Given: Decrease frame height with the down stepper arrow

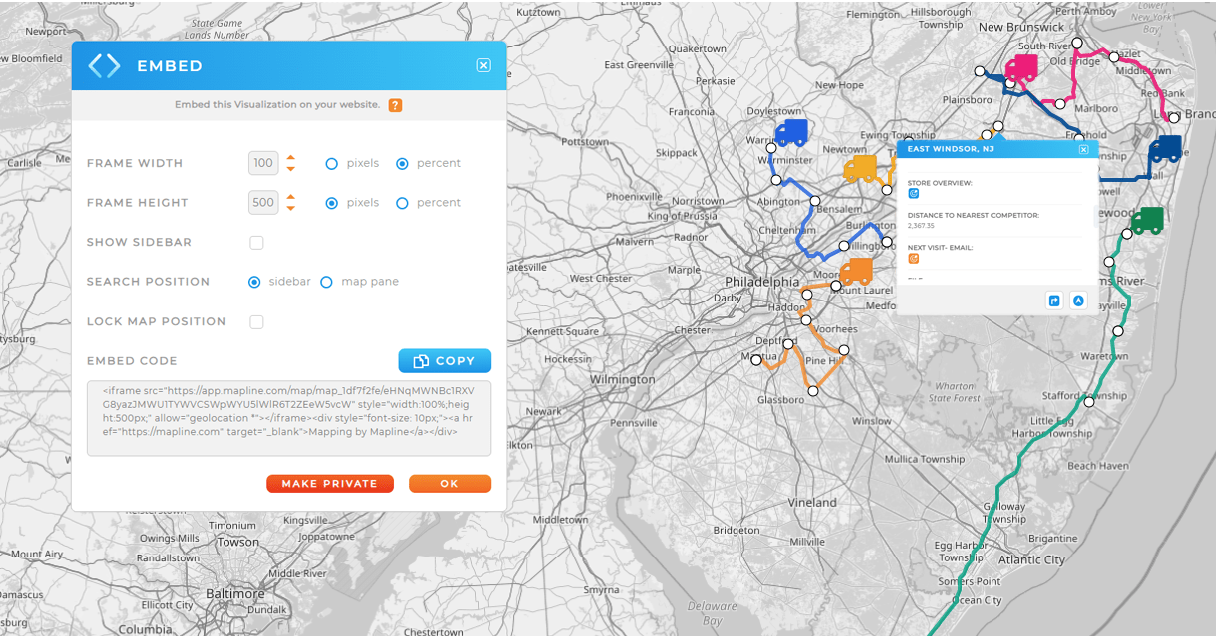Looking at the screenshot, I should (x=290, y=208).
